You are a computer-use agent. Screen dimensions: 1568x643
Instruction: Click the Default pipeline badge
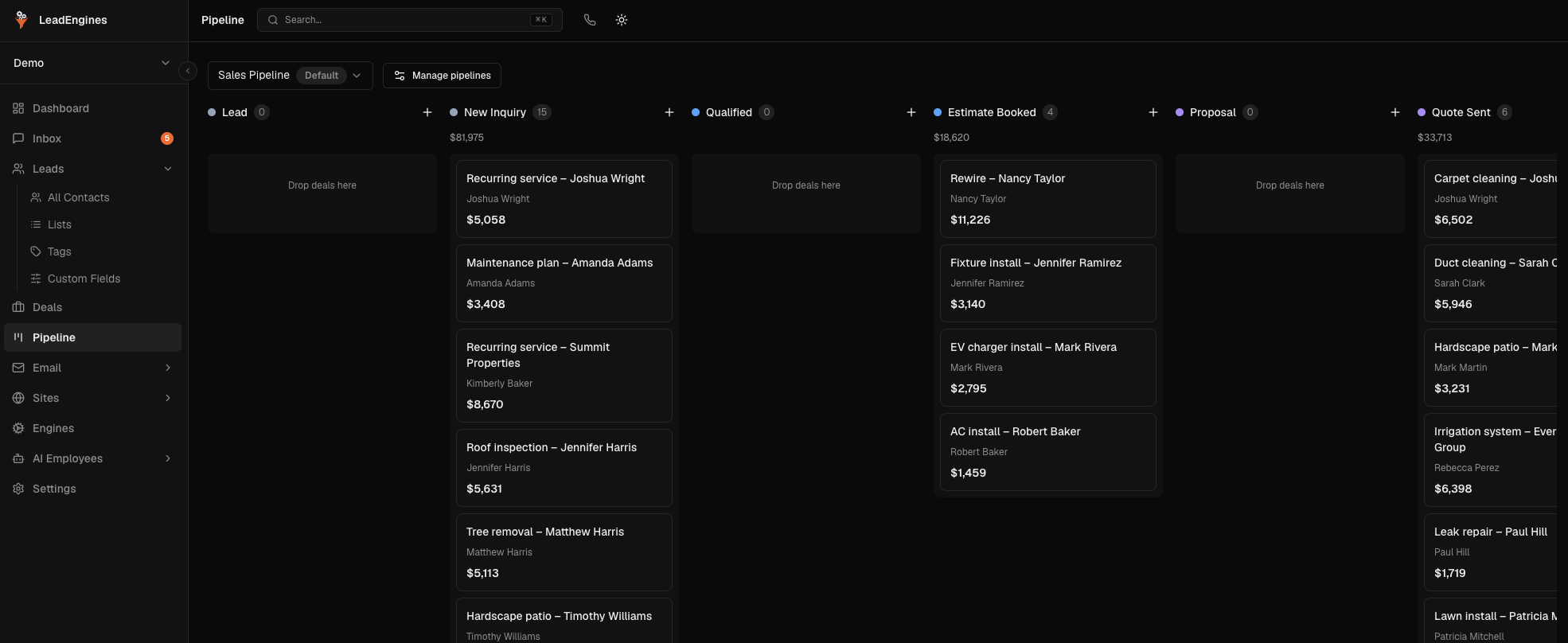pyautogui.click(x=322, y=76)
